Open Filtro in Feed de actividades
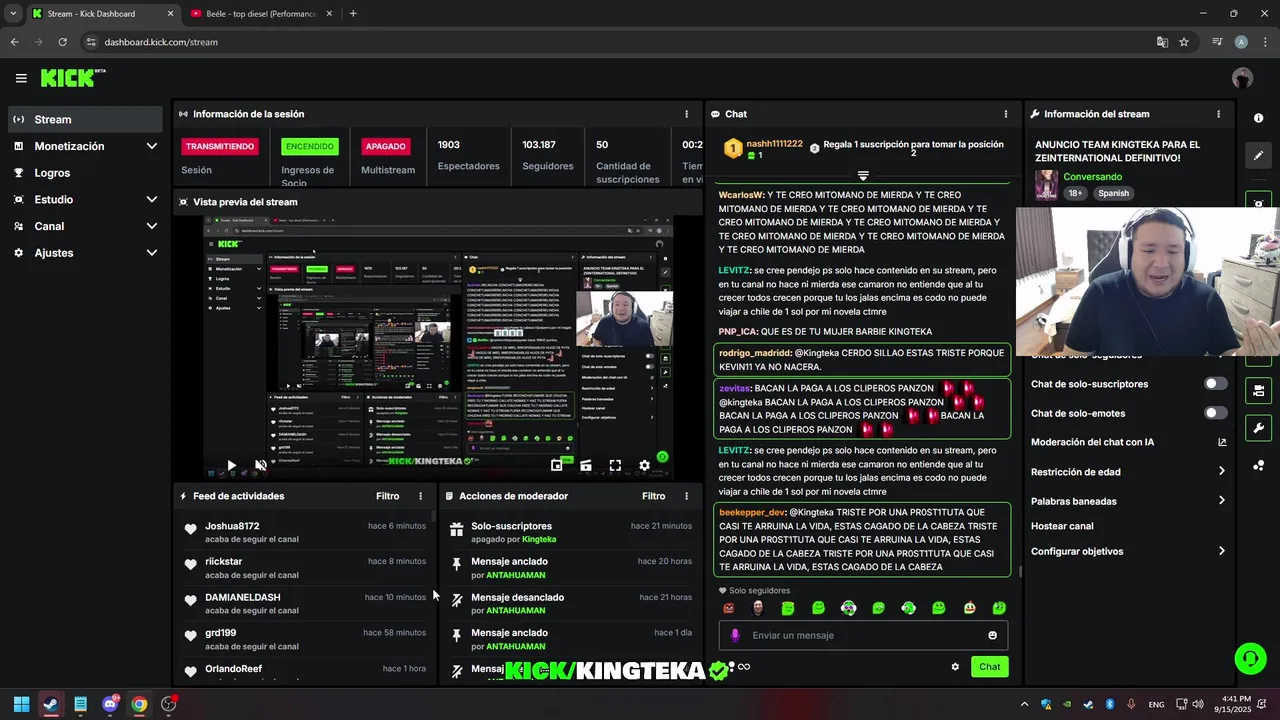 tap(387, 496)
